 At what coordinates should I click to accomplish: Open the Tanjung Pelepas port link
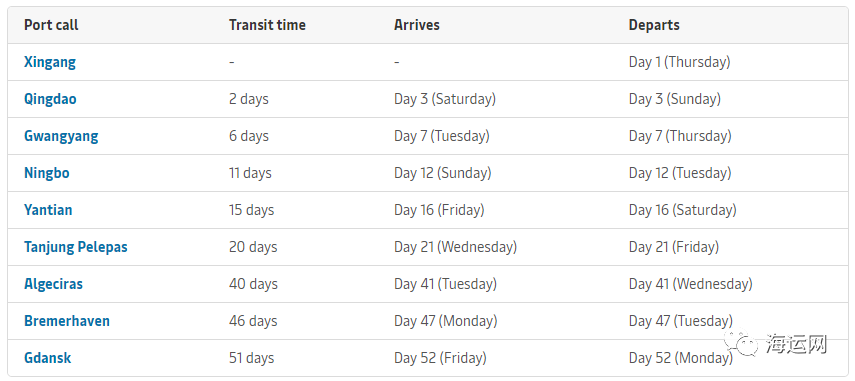(x=76, y=247)
